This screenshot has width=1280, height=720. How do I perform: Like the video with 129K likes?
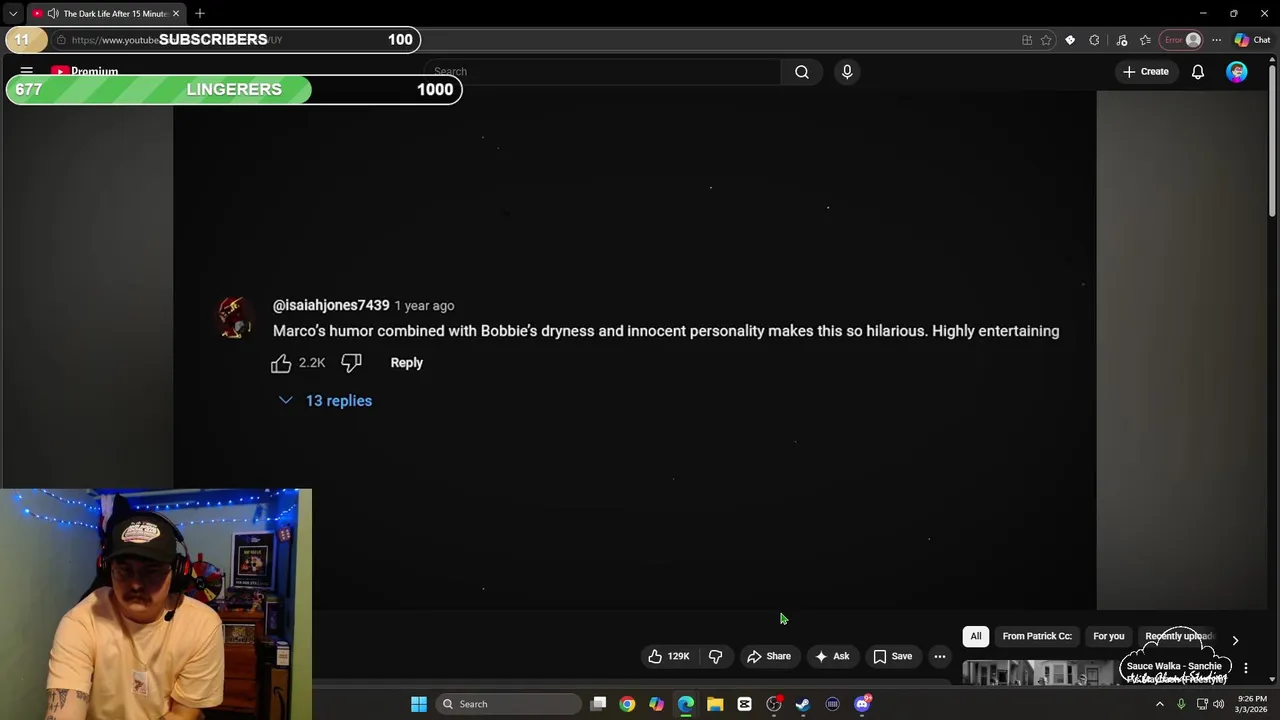coord(668,656)
